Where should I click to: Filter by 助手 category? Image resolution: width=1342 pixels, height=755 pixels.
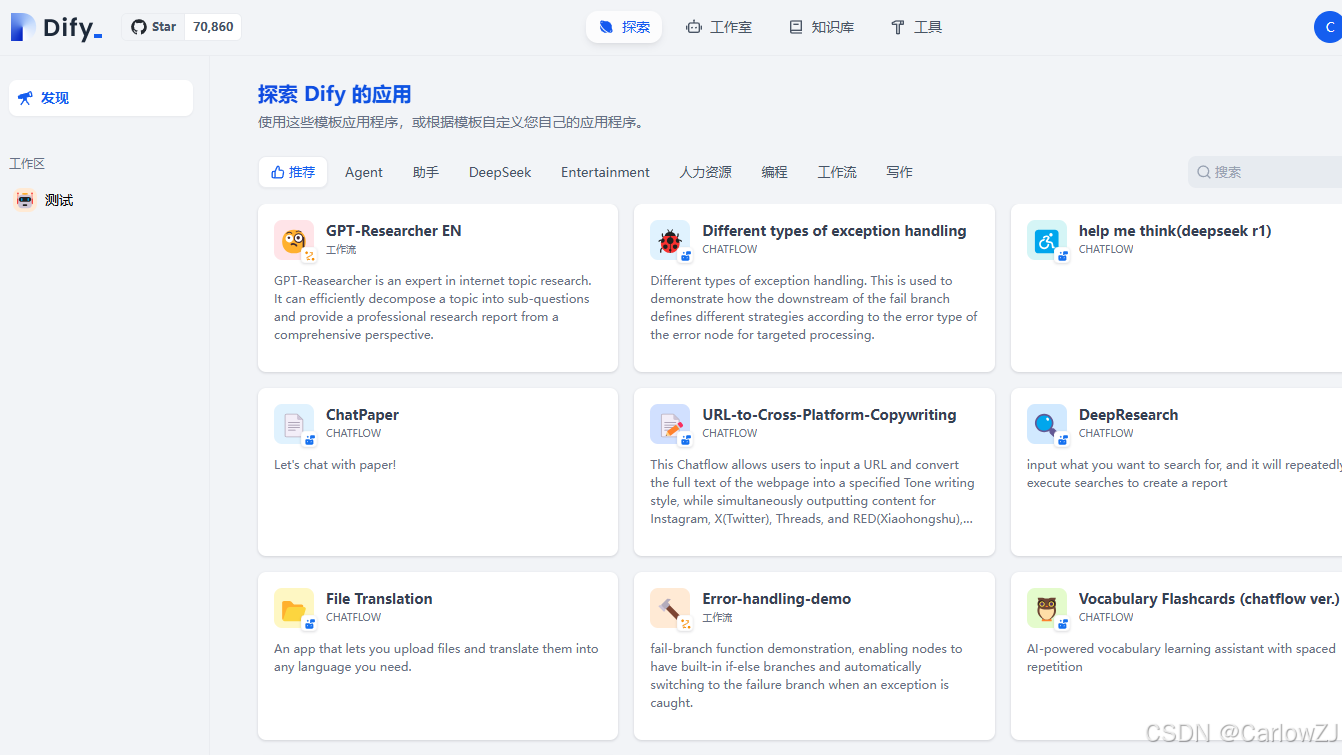[426, 172]
